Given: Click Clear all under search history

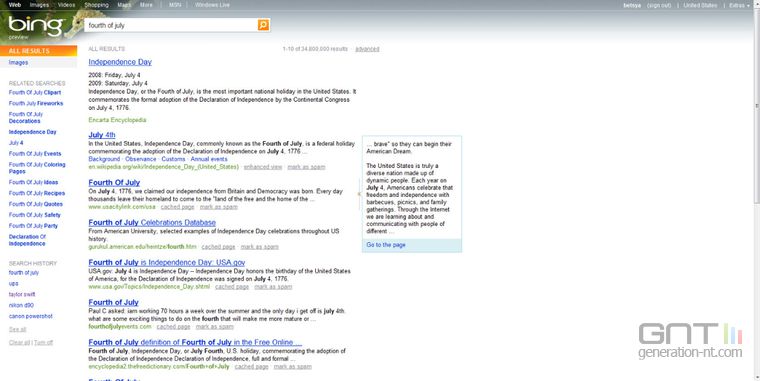Looking at the screenshot, I should point(19,343).
